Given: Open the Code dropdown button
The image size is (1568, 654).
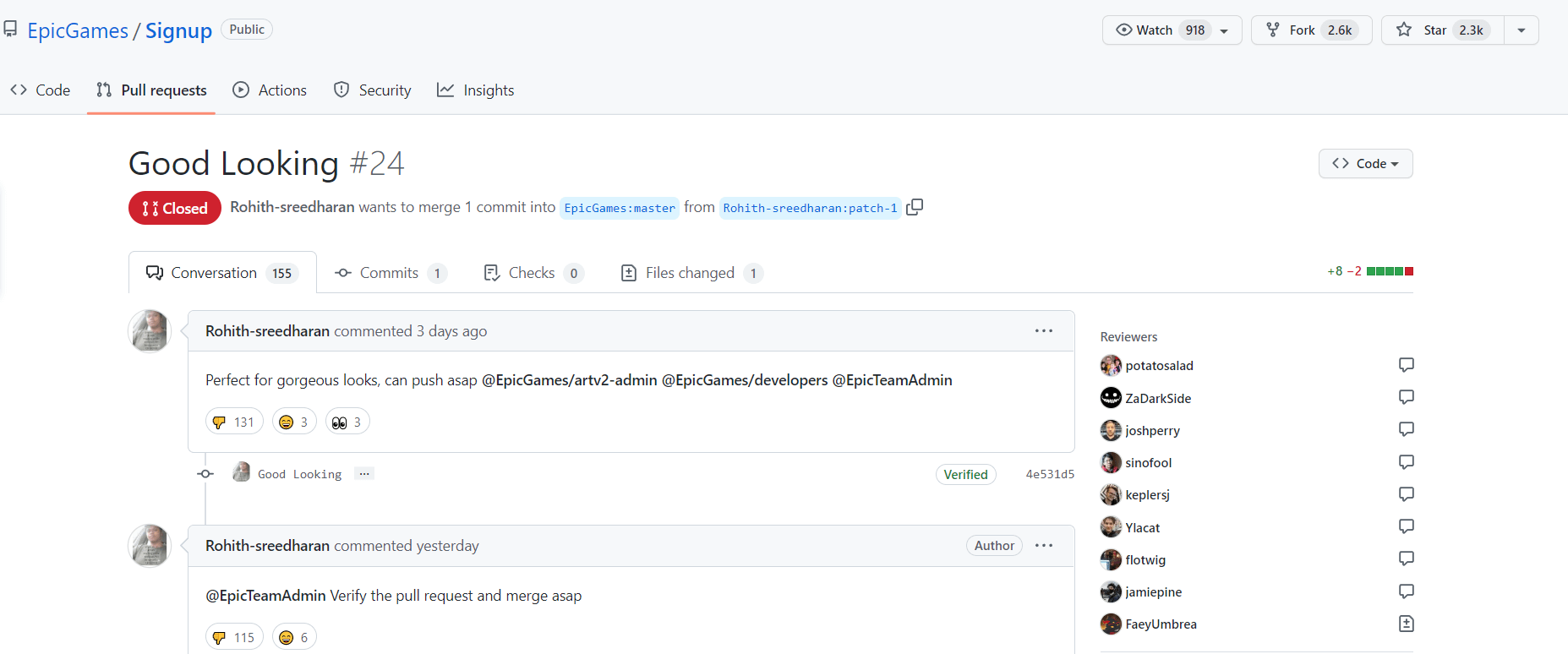Looking at the screenshot, I should [x=1365, y=164].
